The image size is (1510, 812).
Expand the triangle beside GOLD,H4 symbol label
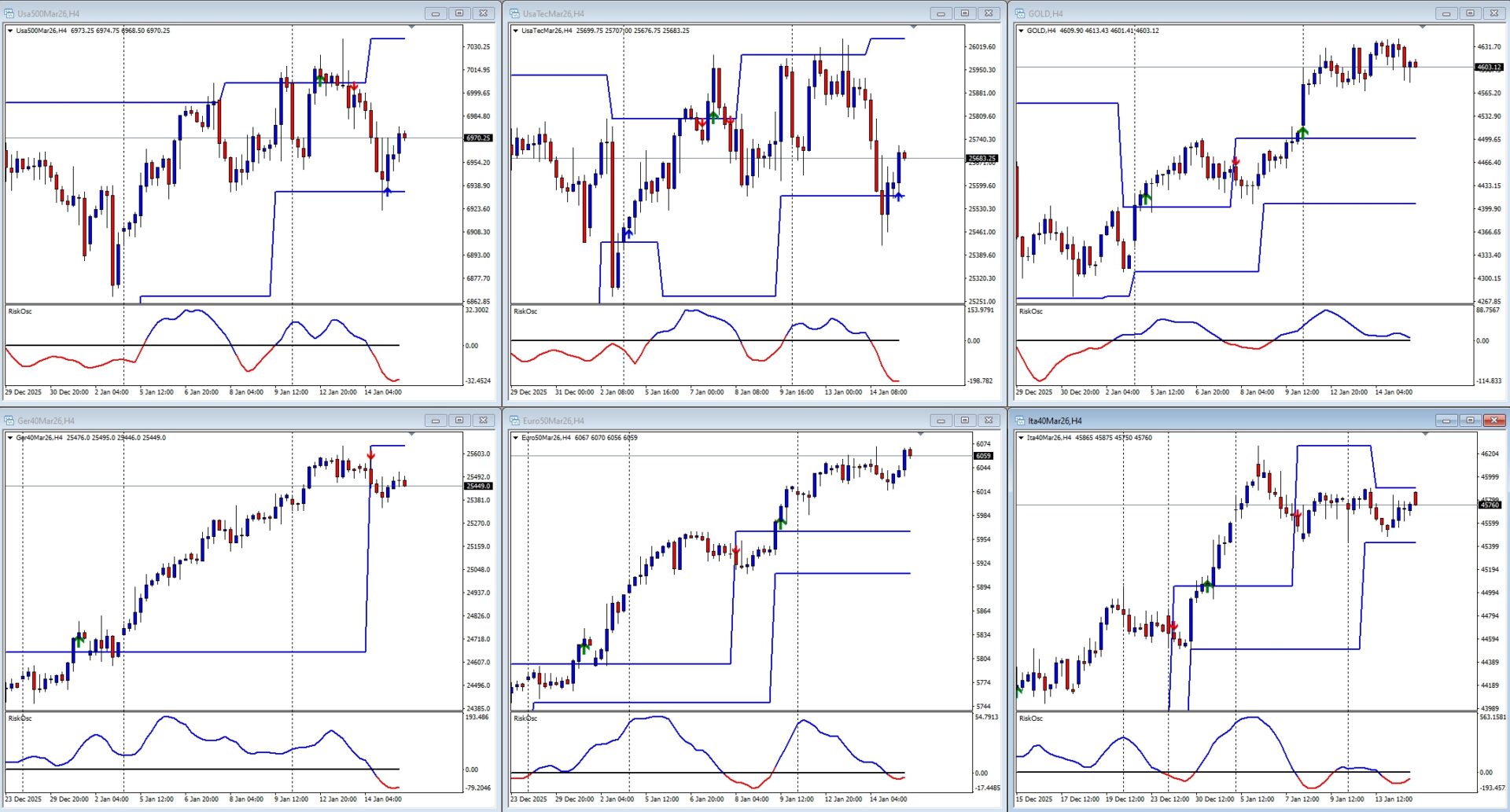[x=1021, y=31]
